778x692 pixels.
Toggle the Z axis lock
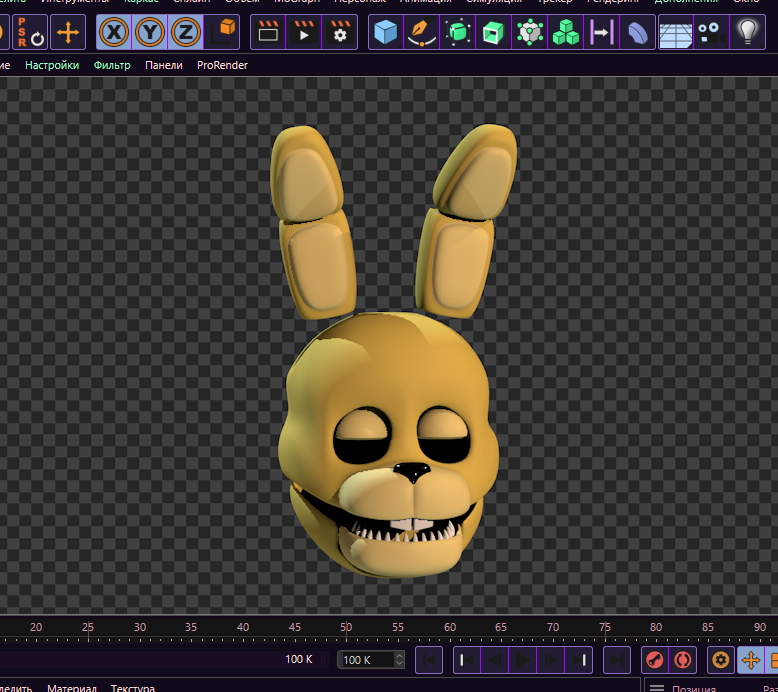click(186, 32)
